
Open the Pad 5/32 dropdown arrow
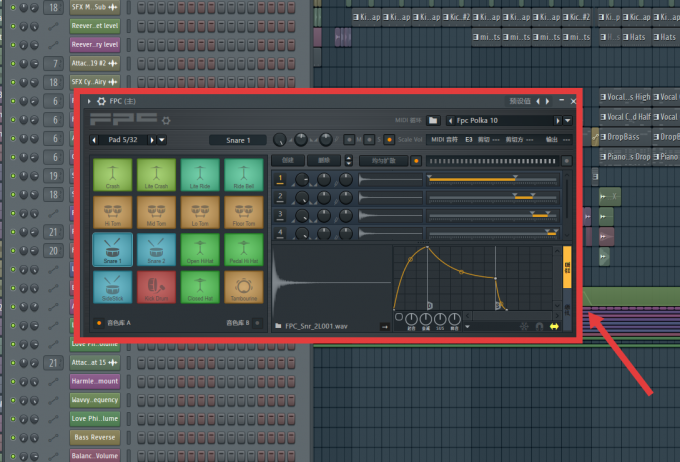(162, 140)
